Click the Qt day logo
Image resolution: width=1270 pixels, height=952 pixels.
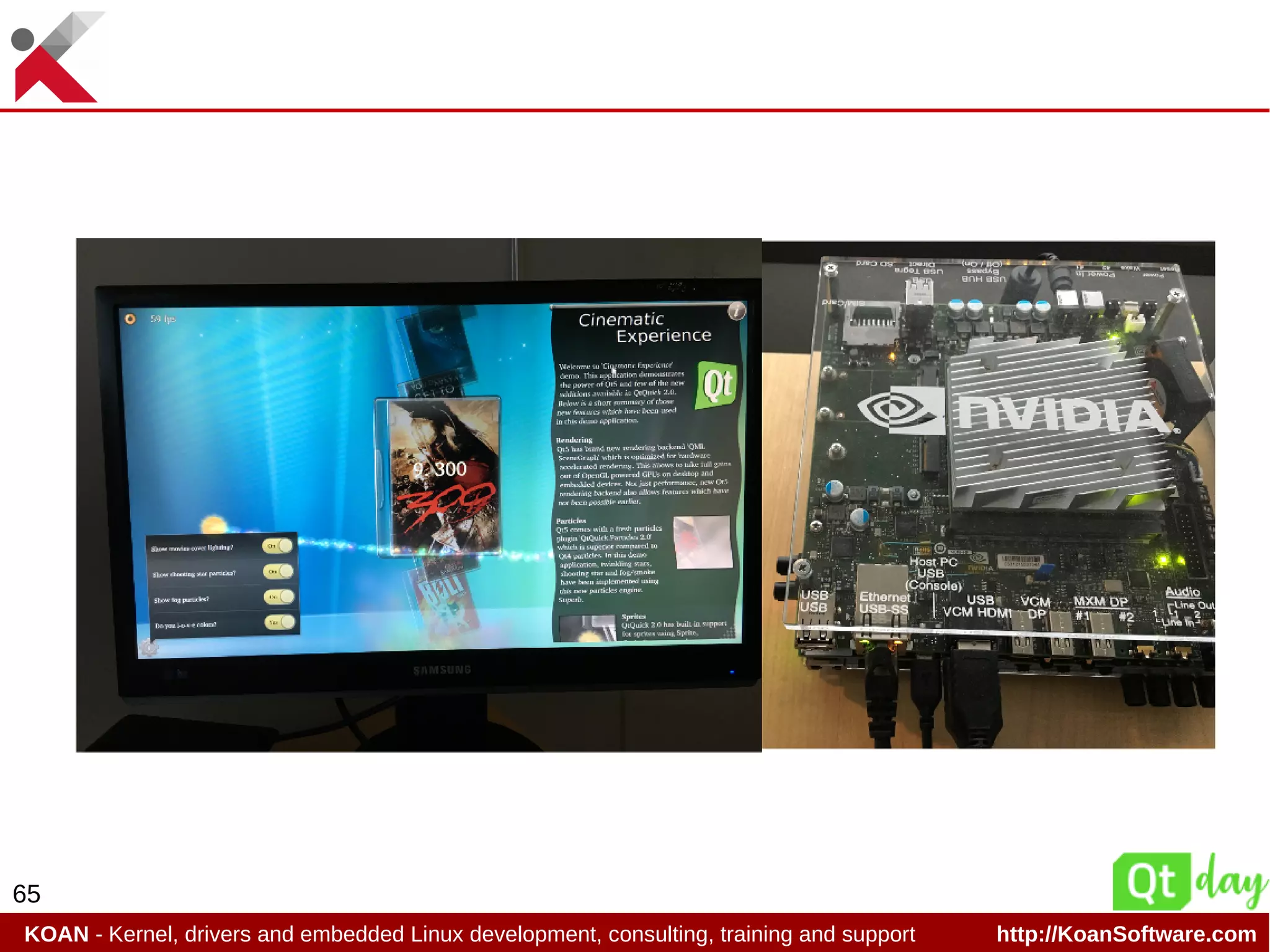[1188, 882]
